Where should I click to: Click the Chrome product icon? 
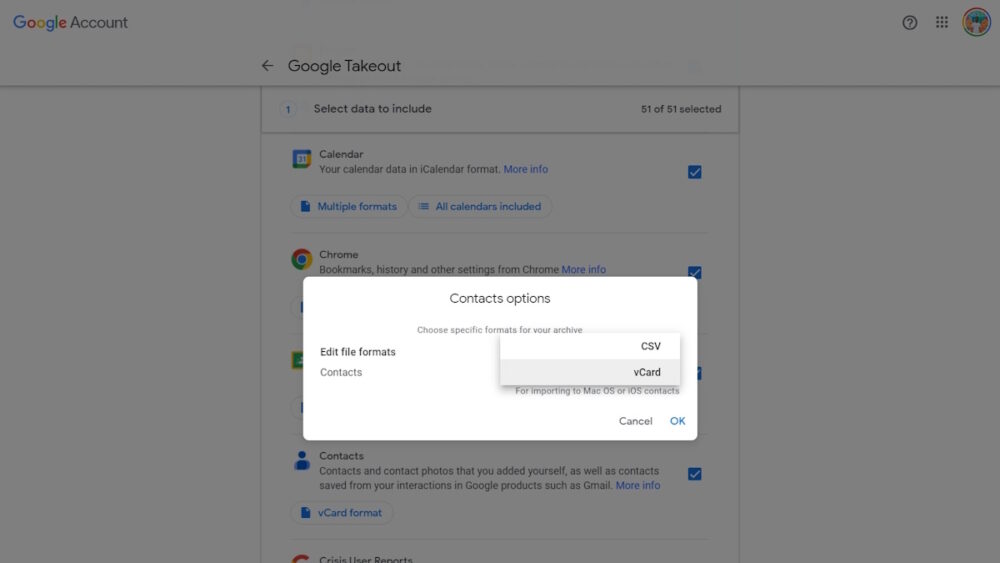(302, 259)
